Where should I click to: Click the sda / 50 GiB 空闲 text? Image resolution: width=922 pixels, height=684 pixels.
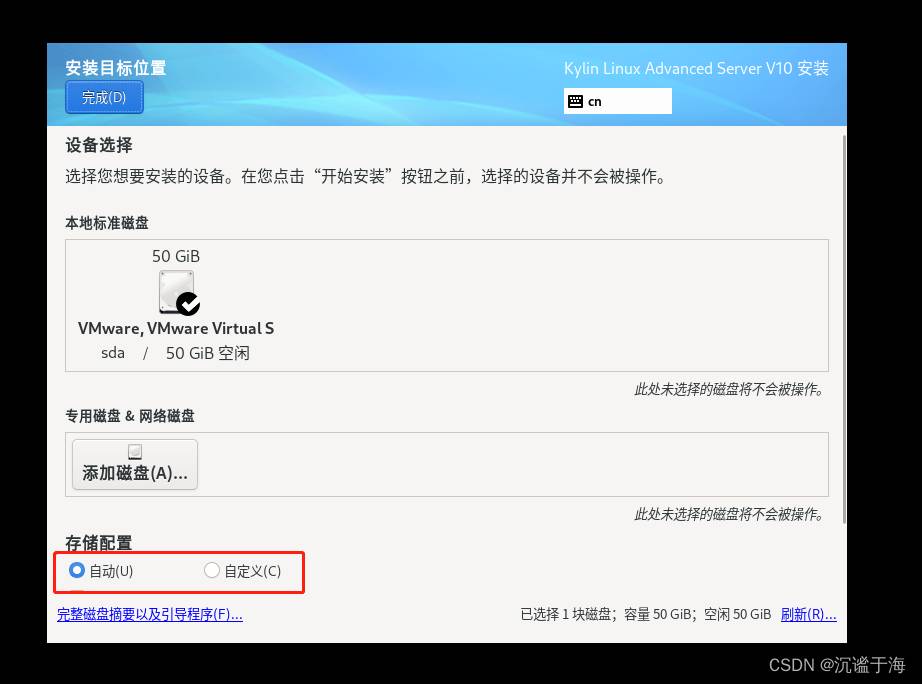click(176, 353)
